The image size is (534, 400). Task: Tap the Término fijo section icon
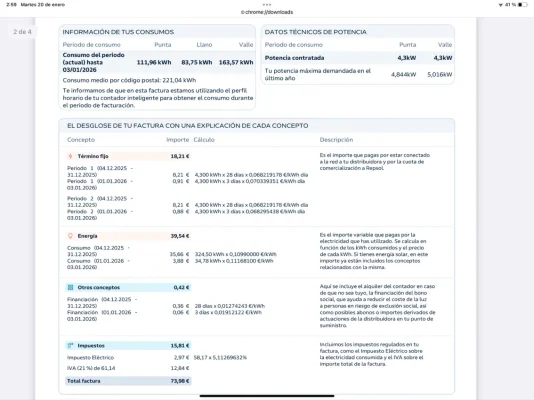coord(70,156)
